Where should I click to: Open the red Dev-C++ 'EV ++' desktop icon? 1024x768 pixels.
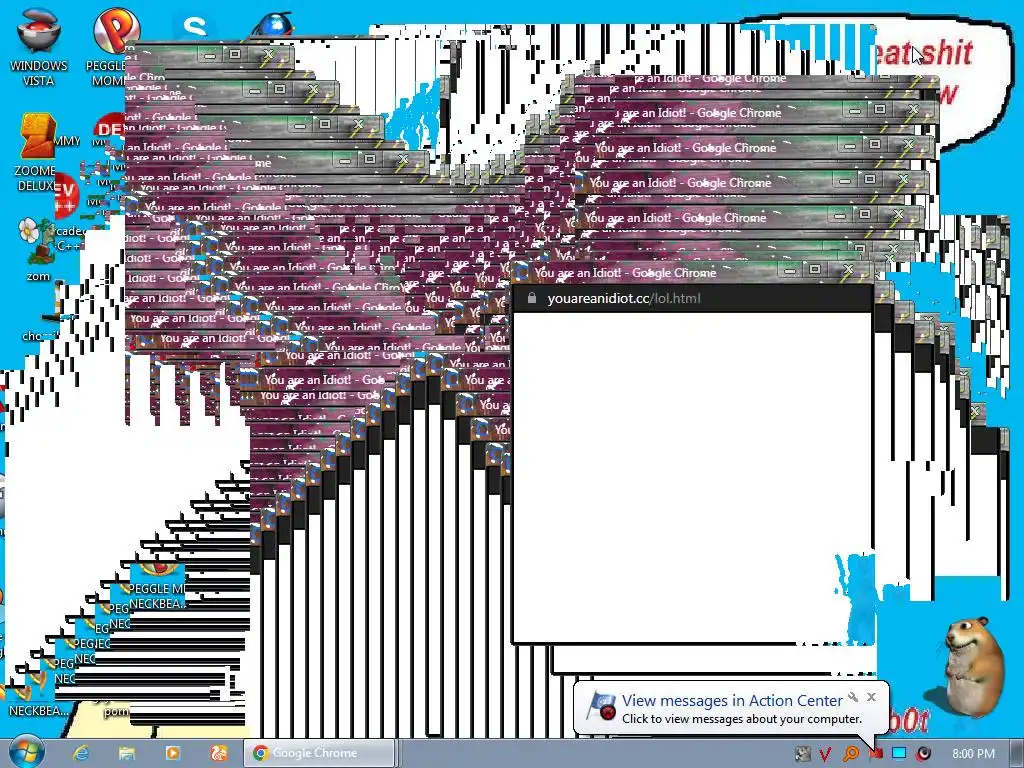66,195
